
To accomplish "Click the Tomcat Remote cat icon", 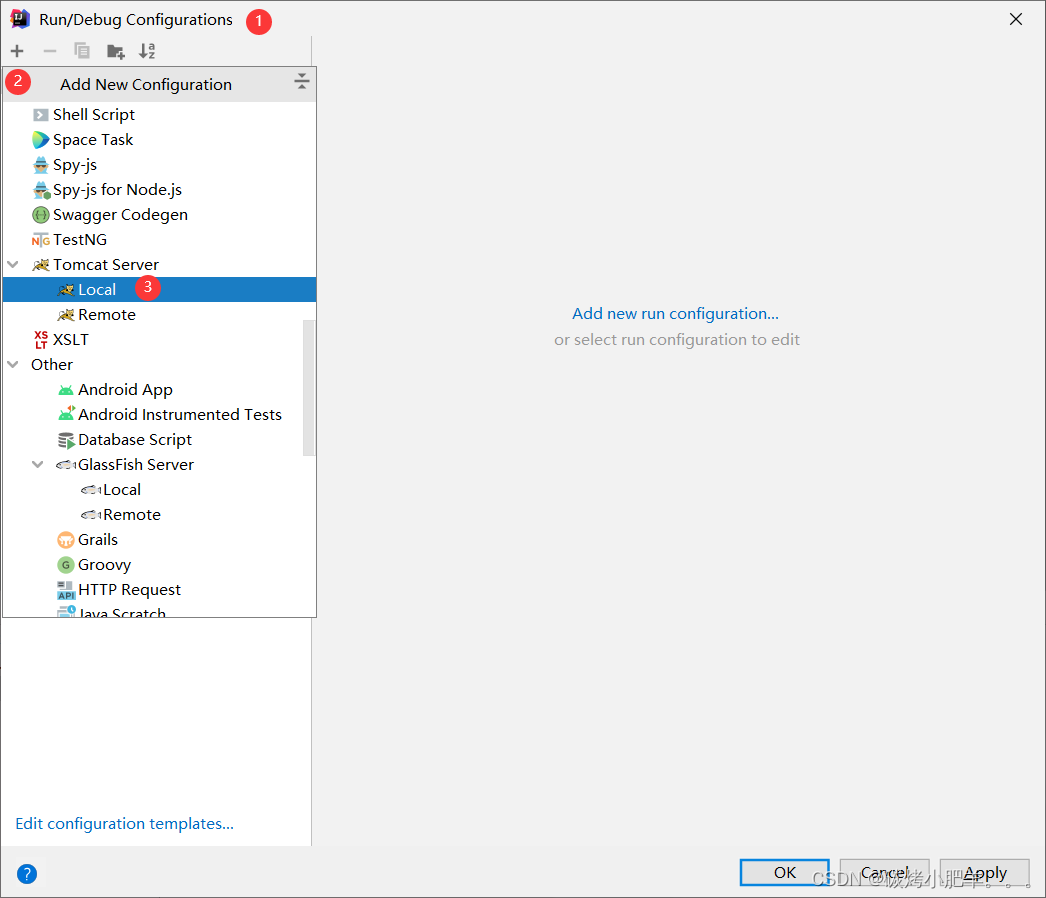I will tap(65, 315).
